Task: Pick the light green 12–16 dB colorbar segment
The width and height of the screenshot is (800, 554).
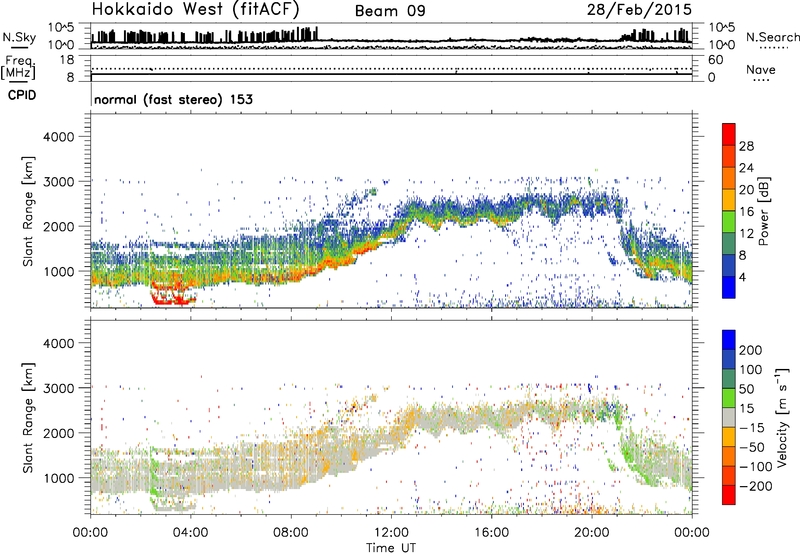Action: (x=729, y=222)
